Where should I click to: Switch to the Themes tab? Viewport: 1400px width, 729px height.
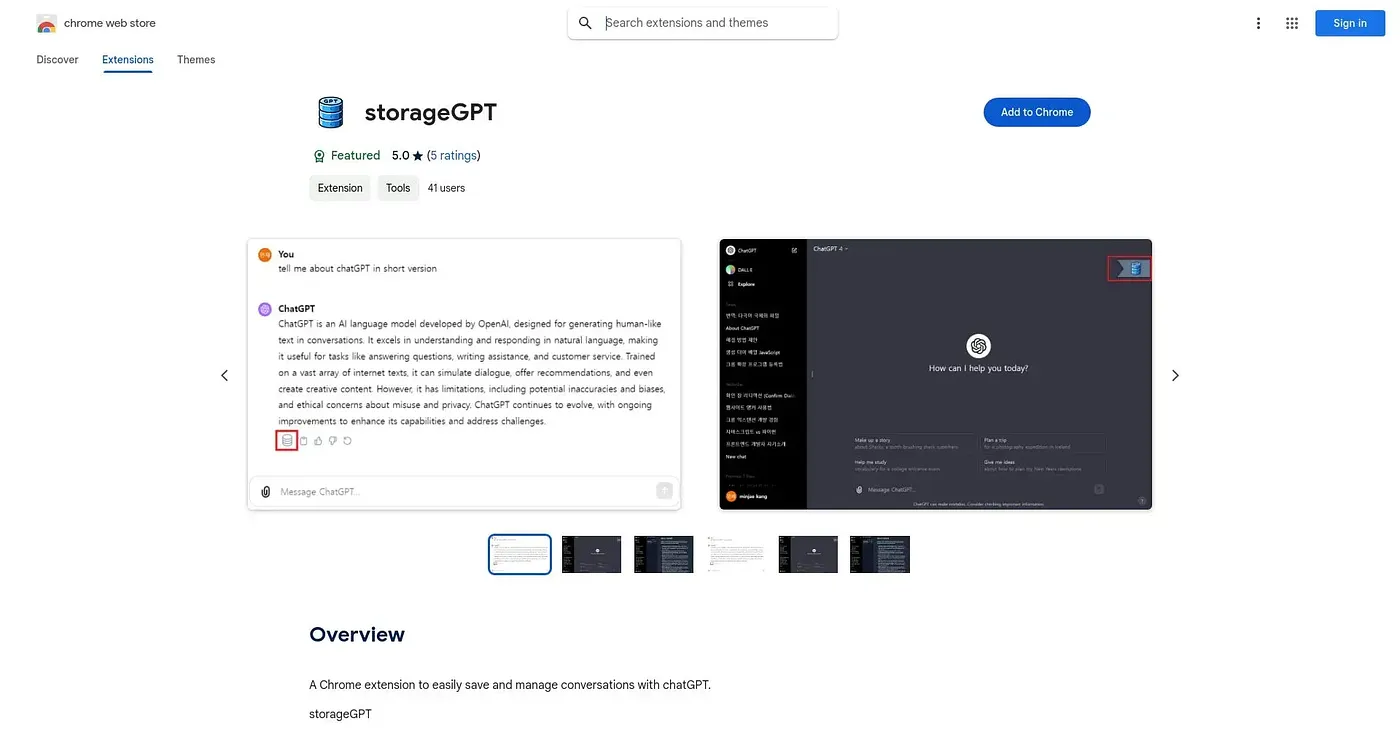[196, 60]
